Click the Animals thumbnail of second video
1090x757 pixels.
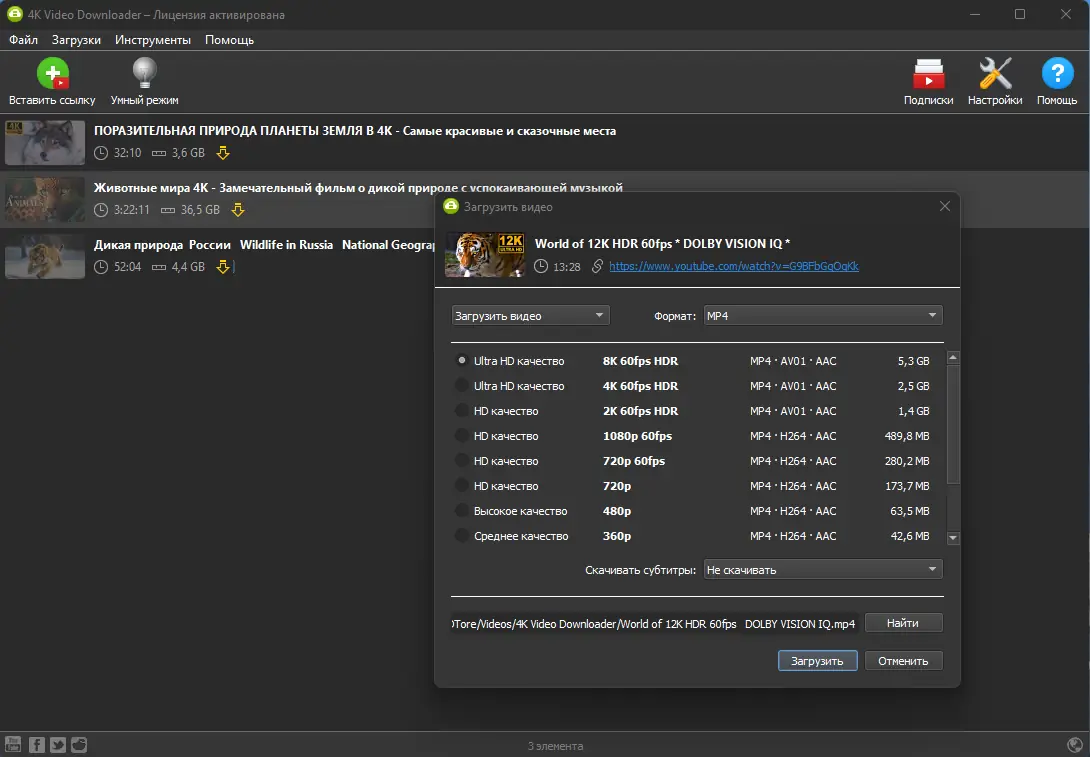tap(44, 200)
